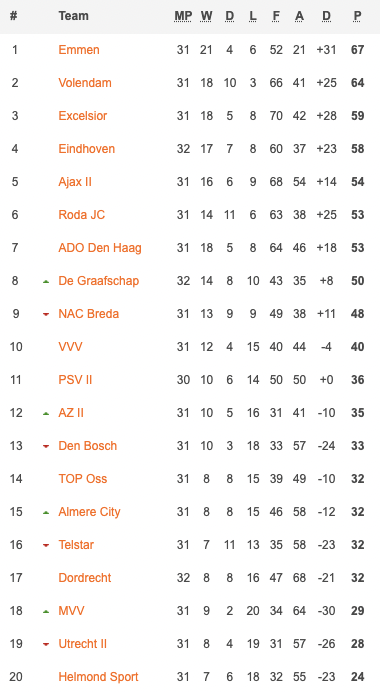Open the Helmond Sport link
Viewport: 380px width, 692px height.
[98, 677]
